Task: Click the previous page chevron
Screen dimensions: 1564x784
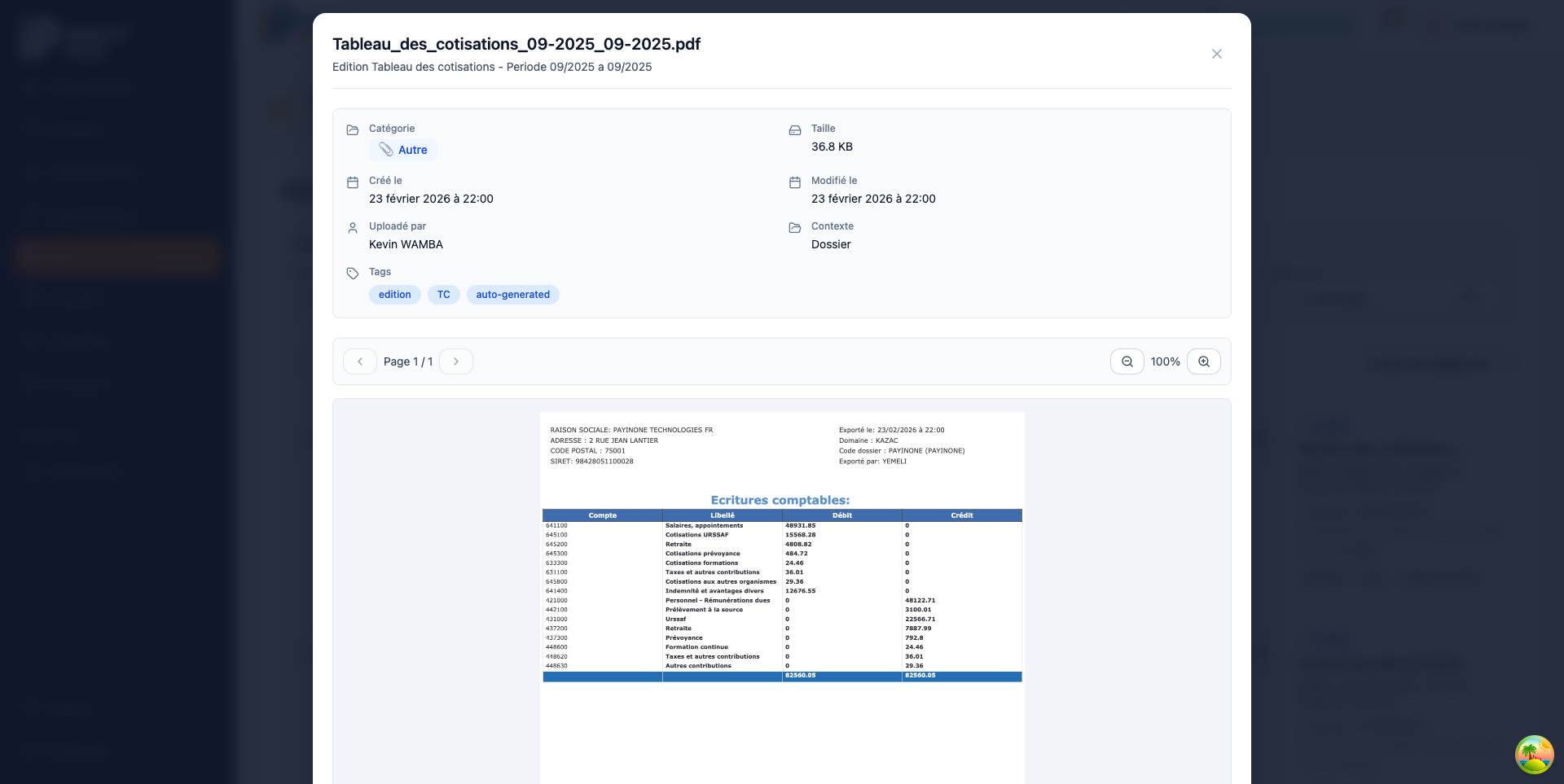Action: (x=359, y=361)
